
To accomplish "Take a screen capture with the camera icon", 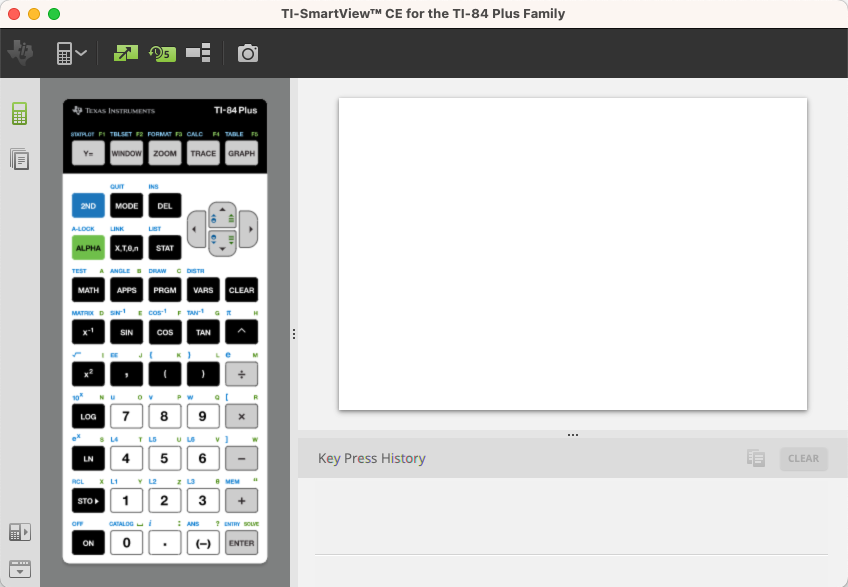I will click(x=248, y=53).
